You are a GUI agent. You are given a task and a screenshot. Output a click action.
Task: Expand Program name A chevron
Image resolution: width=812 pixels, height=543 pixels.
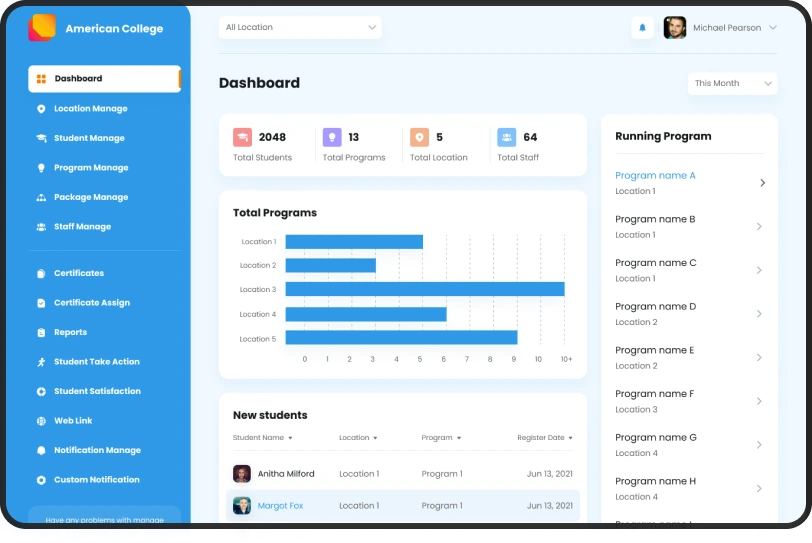coord(762,183)
